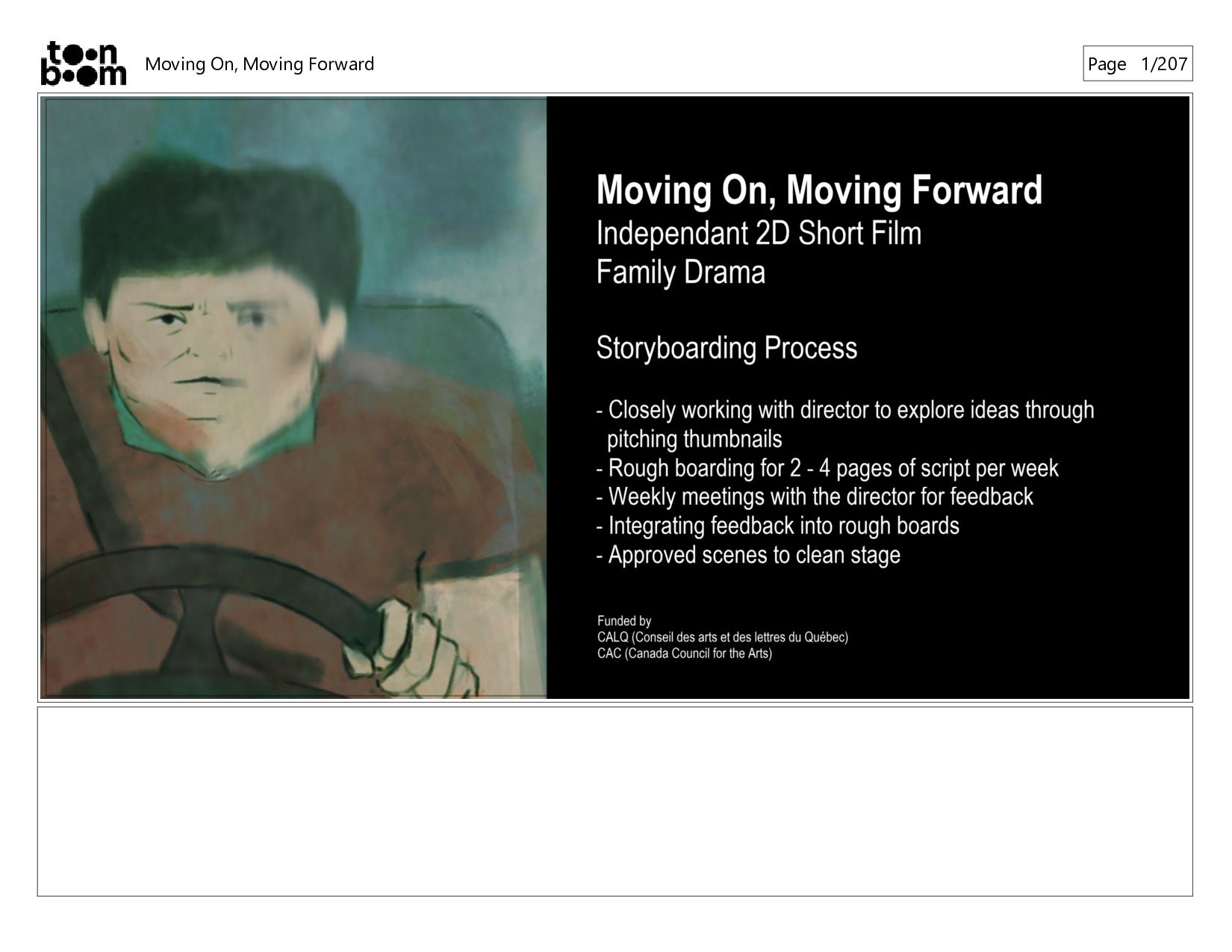Click the CALQ funding credit line
This screenshot has height=952, width=1232.
point(722,638)
